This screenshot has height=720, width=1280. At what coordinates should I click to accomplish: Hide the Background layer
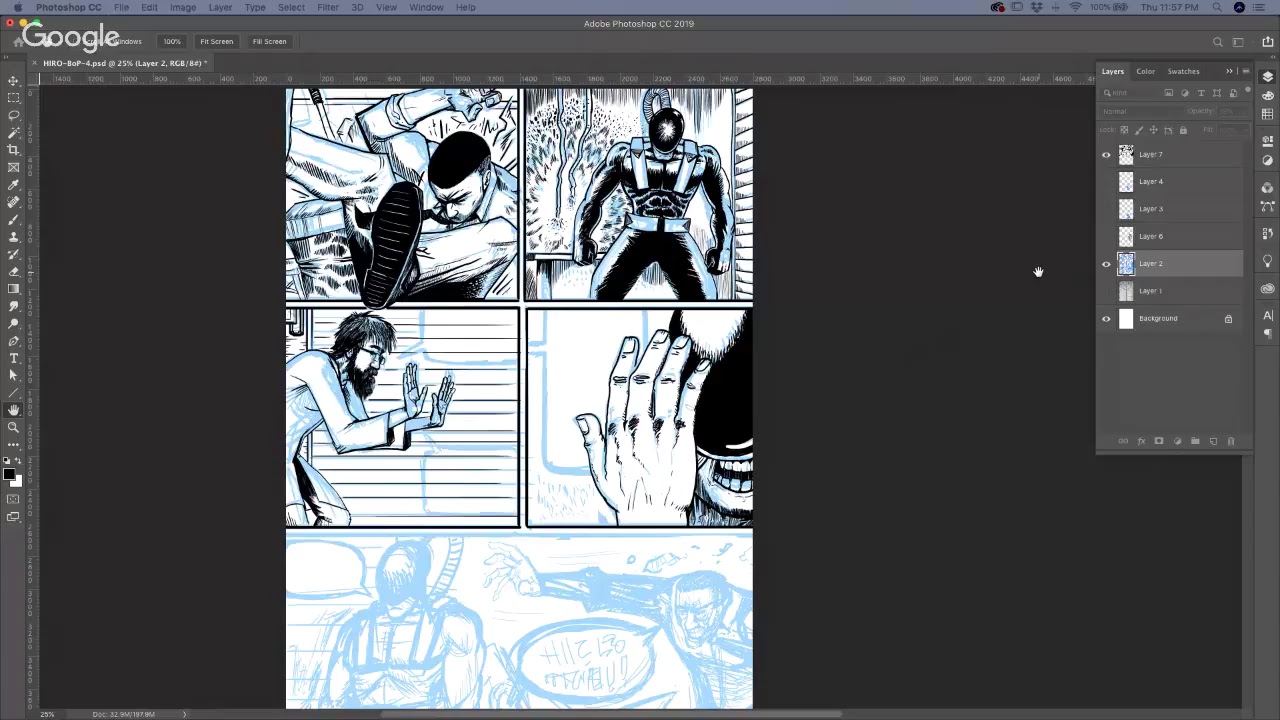(x=1106, y=319)
